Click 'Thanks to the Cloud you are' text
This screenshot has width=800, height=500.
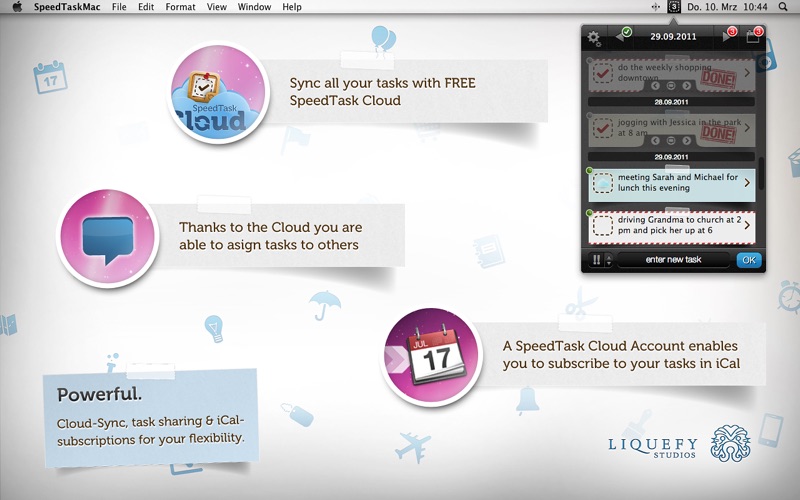click(x=270, y=228)
